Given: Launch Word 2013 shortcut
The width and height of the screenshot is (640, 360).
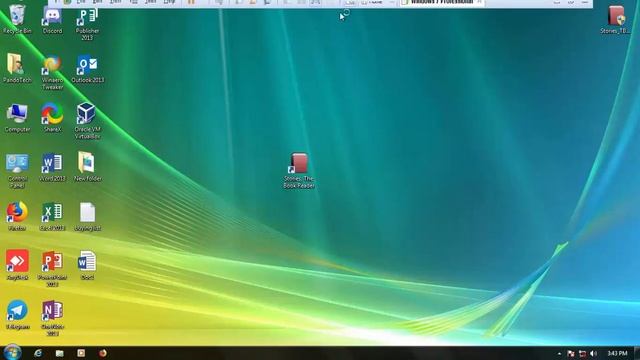Looking at the screenshot, I should [x=52, y=167].
